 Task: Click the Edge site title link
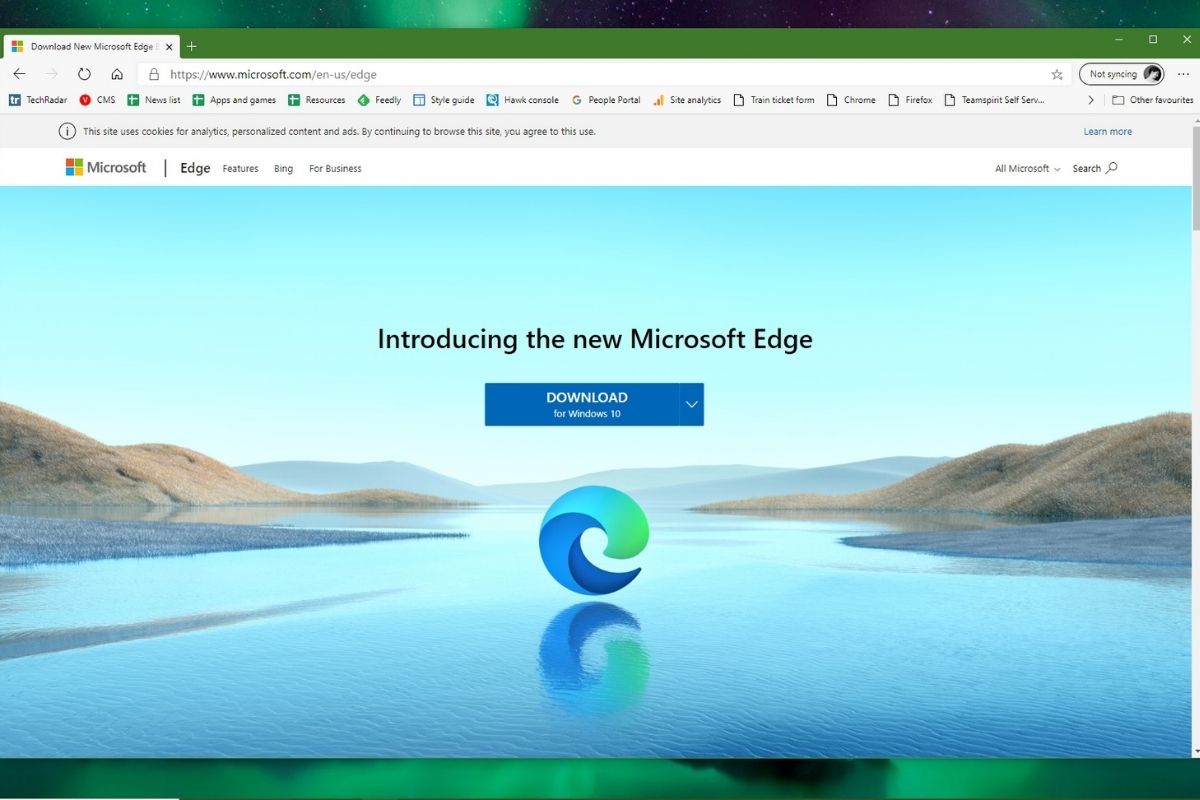click(195, 168)
